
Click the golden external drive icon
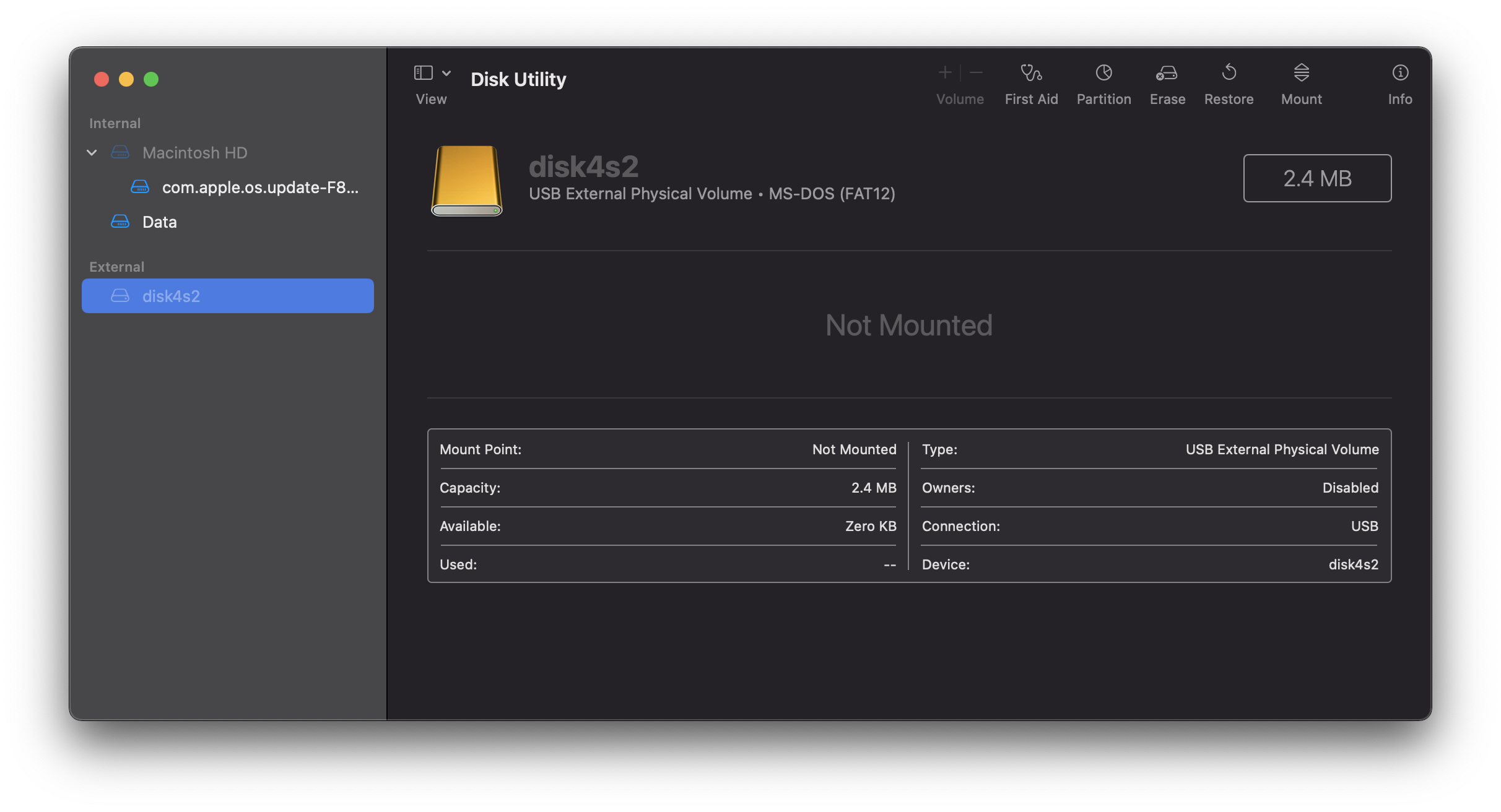click(466, 180)
